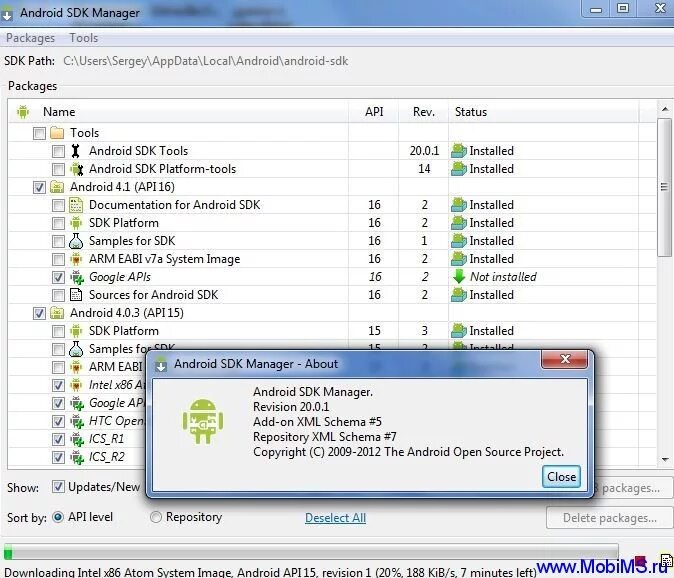The image size is (674, 578).
Task: Click the flask icon for API 15 Samples for SDK
Action: tap(76, 349)
